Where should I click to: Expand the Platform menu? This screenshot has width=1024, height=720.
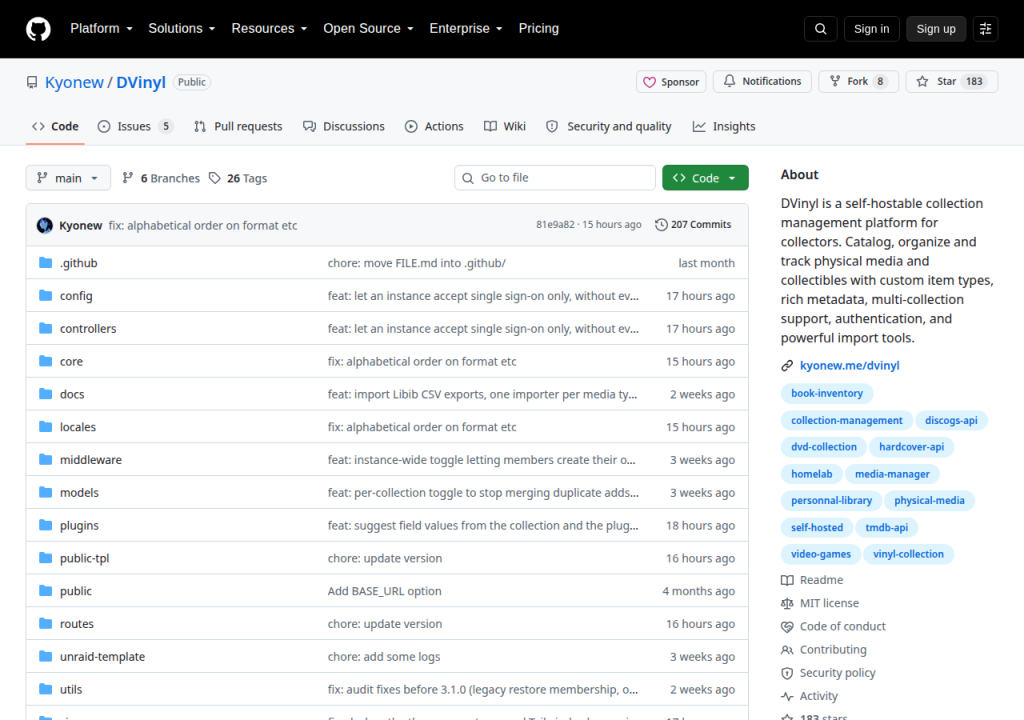click(x=101, y=29)
